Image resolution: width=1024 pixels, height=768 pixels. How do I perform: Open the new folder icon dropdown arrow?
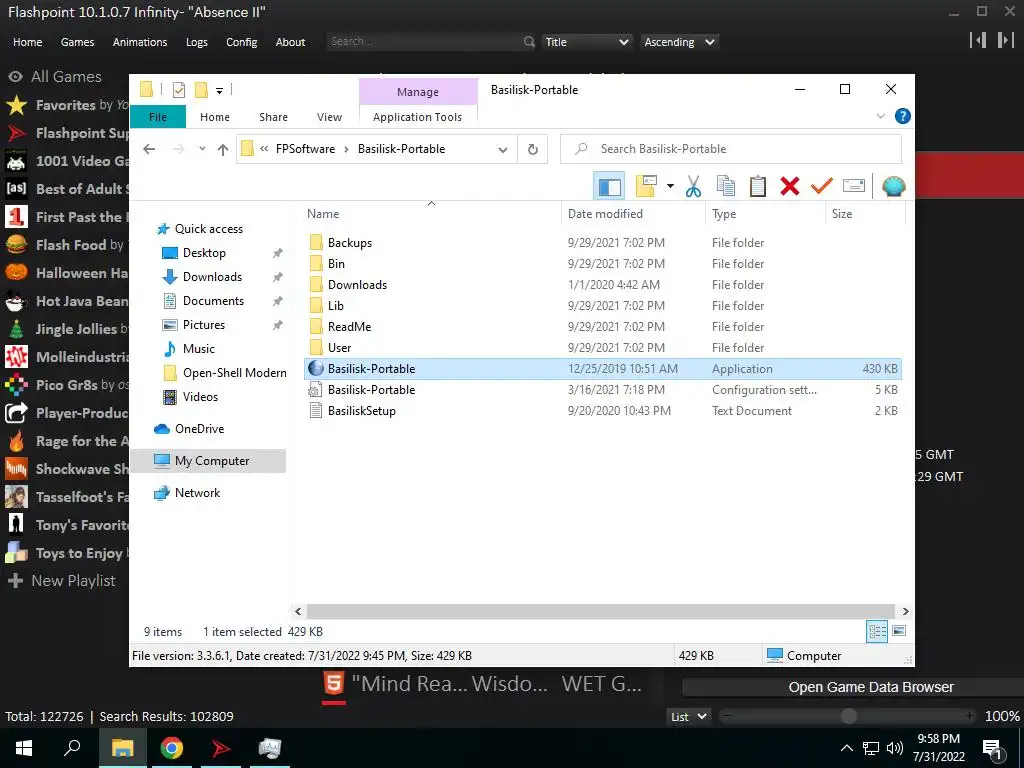[670, 186]
